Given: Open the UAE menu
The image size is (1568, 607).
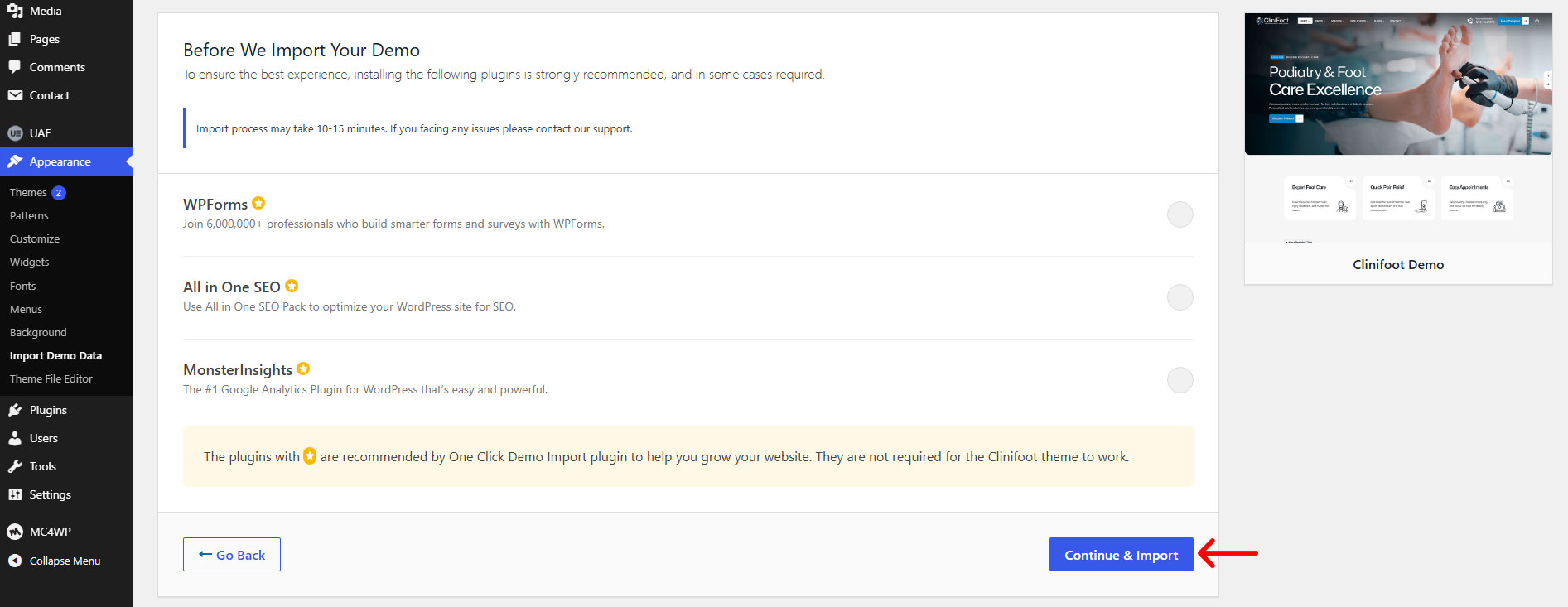Looking at the screenshot, I should click(x=66, y=133).
